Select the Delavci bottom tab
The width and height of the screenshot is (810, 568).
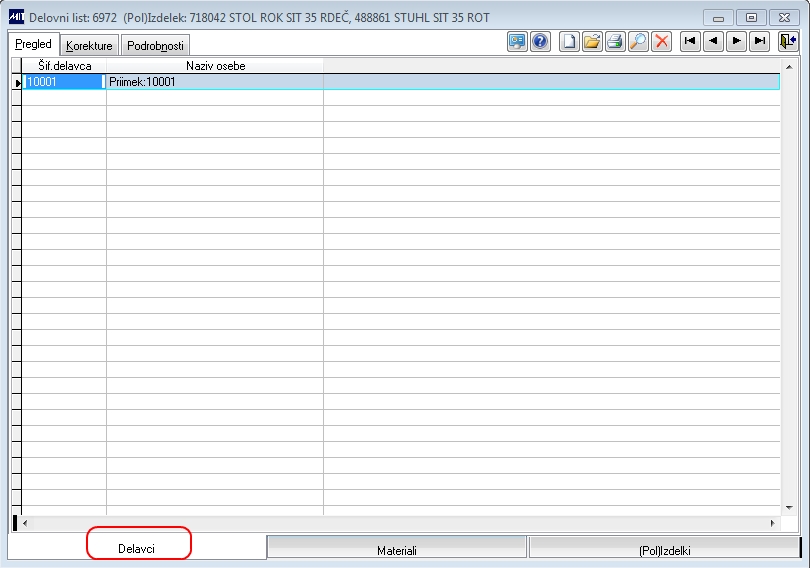point(136,548)
